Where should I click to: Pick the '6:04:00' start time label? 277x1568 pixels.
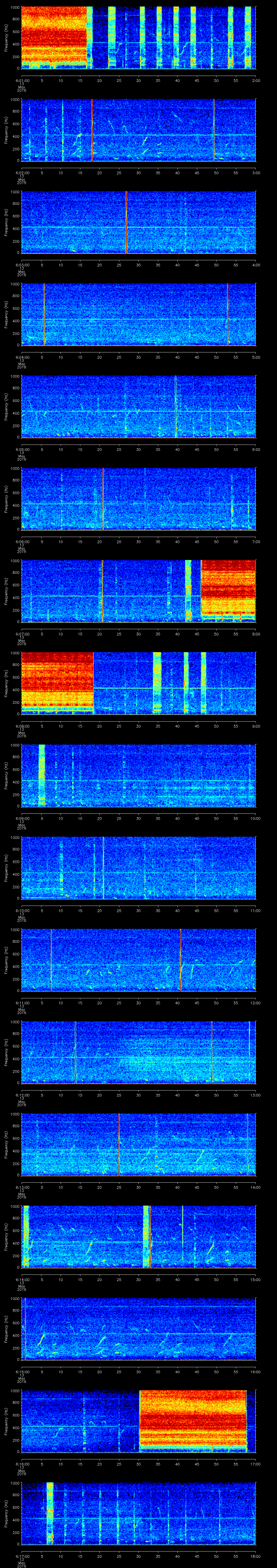click(x=22, y=357)
